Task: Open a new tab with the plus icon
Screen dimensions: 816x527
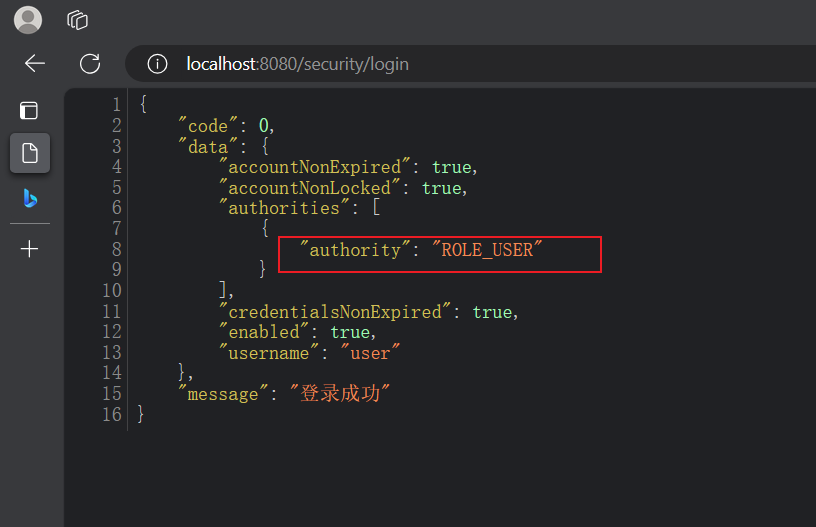Action: coord(30,249)
